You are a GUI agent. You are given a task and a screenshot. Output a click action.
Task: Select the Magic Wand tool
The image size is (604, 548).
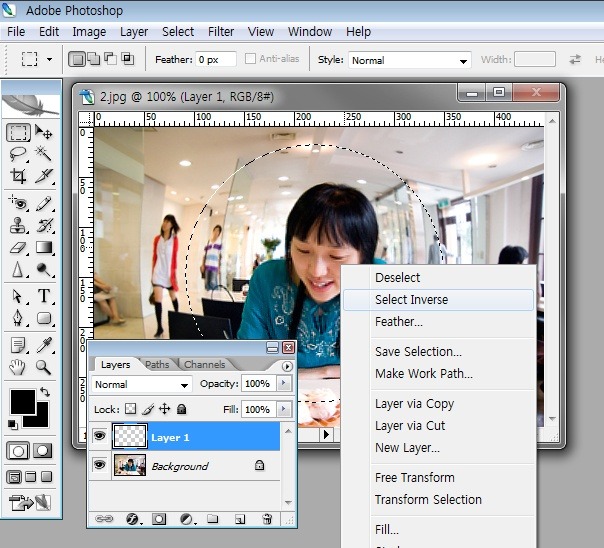(x=44, y=154)
